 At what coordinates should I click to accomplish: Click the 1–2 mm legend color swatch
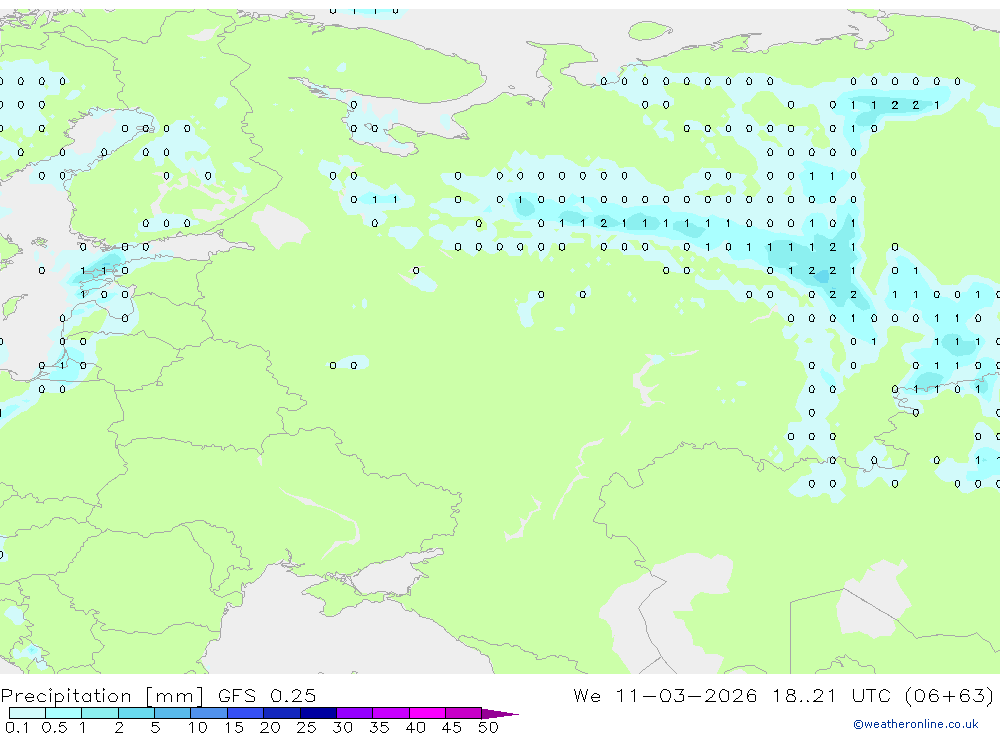(100, 713)
